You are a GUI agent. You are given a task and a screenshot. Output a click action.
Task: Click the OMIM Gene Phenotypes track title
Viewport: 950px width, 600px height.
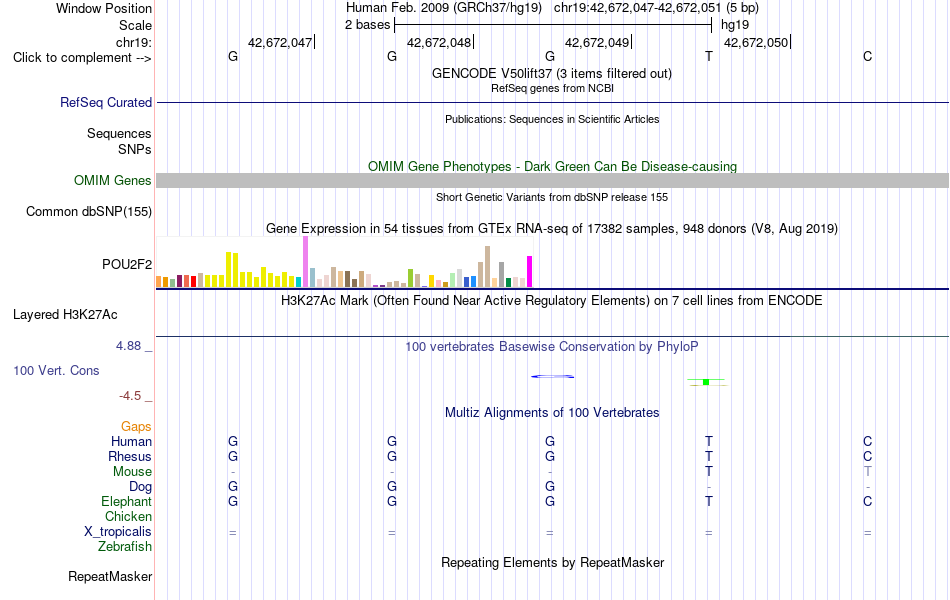point(552,167)
